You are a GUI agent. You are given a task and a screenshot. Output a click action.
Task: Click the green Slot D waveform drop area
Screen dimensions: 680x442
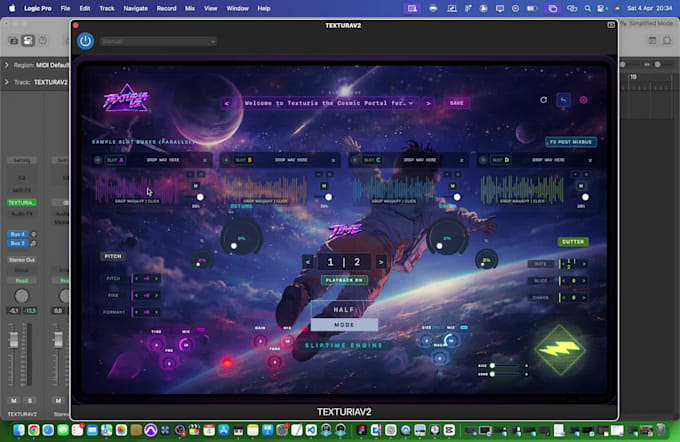(x=522, y=189)
